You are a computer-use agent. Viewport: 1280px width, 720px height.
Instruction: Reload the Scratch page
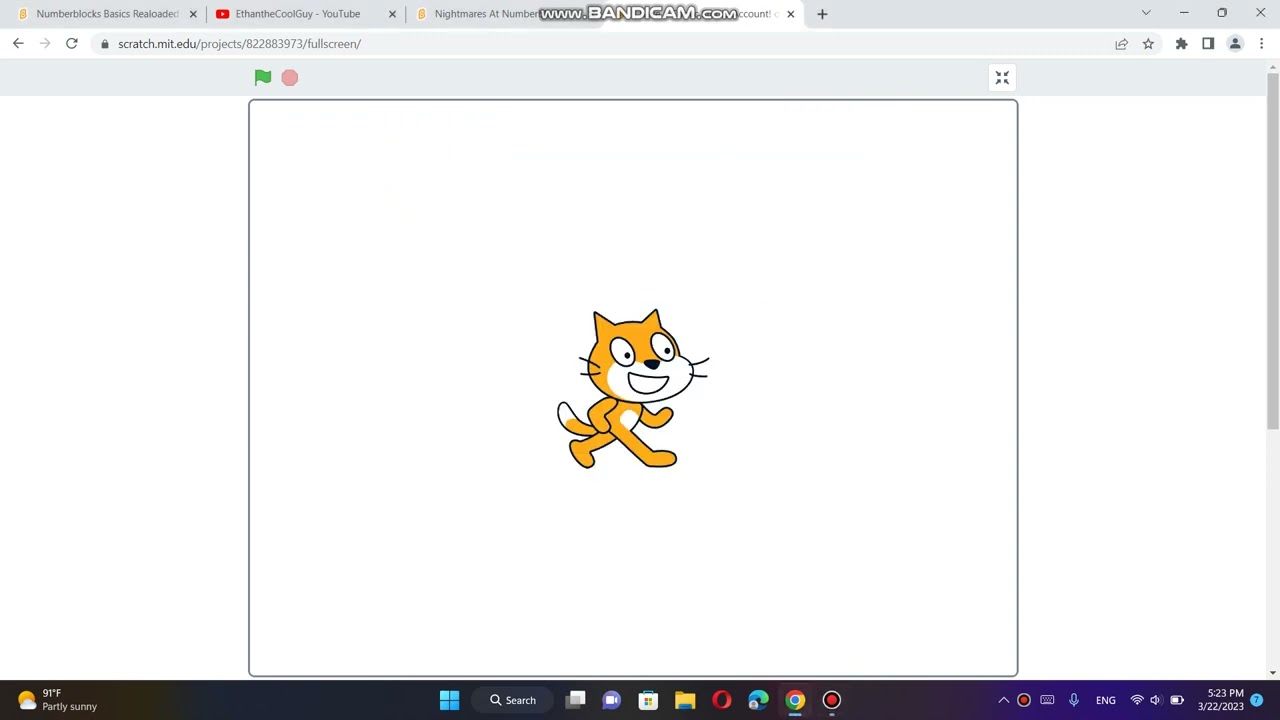pyautogui.click(x=72, y=44)
